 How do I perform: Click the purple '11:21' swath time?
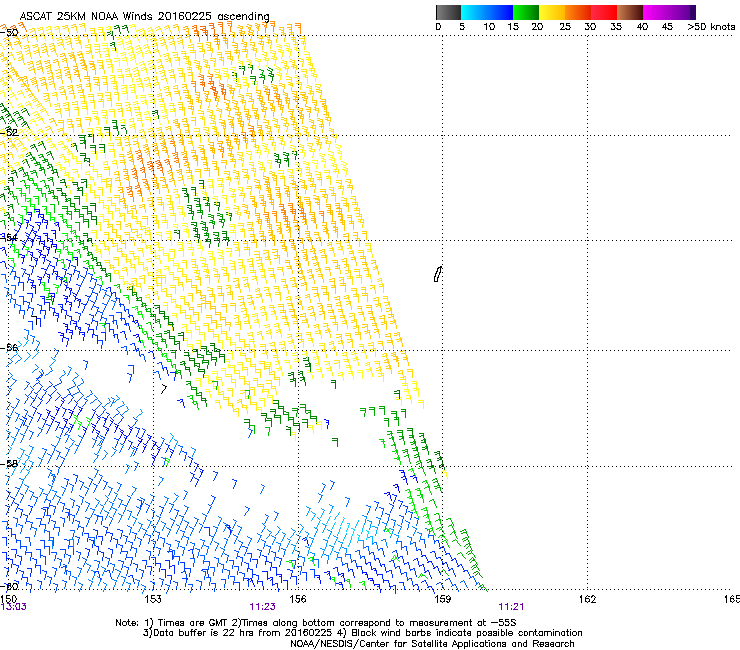pyautogui.click(x=511, y=607)
